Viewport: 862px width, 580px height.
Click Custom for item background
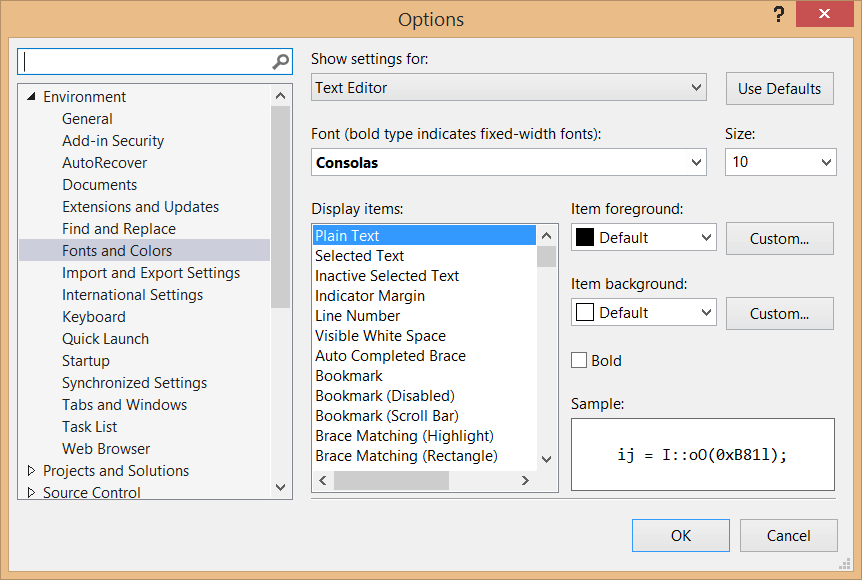click(x=780, y=314)
